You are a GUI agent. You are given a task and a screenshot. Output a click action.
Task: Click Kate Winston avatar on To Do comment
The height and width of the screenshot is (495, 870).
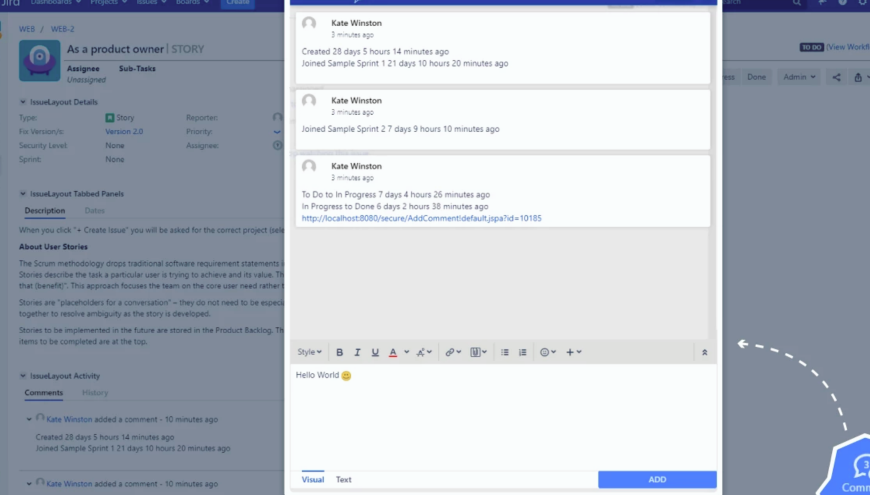click(x=309, y=166)
